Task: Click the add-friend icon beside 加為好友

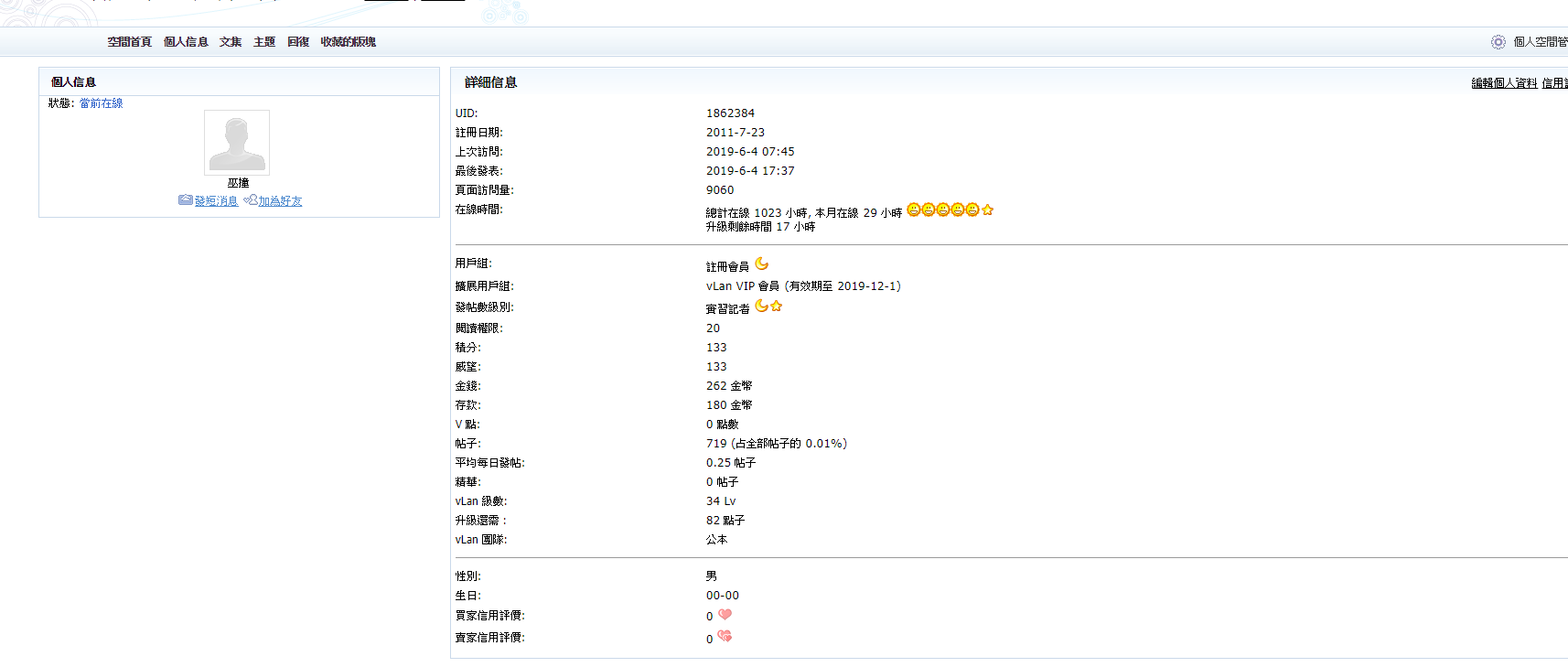Action: click(250, 200)
